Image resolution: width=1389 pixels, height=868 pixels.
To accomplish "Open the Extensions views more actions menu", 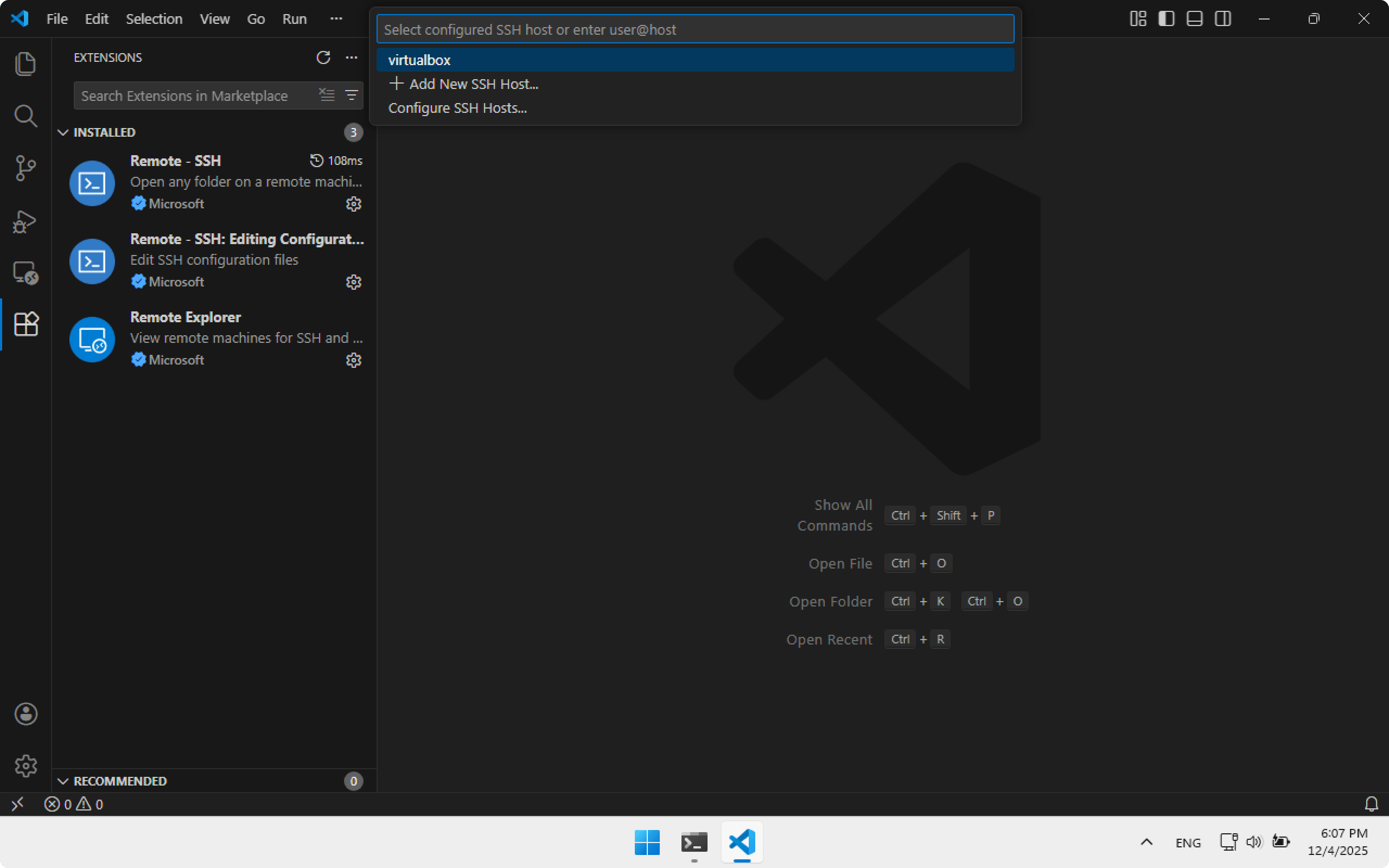I will (351, 58).
